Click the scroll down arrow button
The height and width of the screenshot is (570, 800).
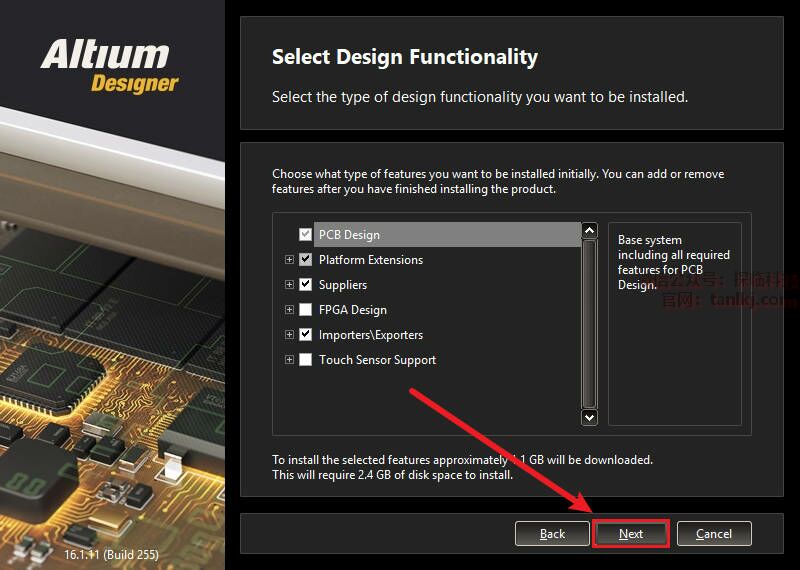tap(589, 417)
